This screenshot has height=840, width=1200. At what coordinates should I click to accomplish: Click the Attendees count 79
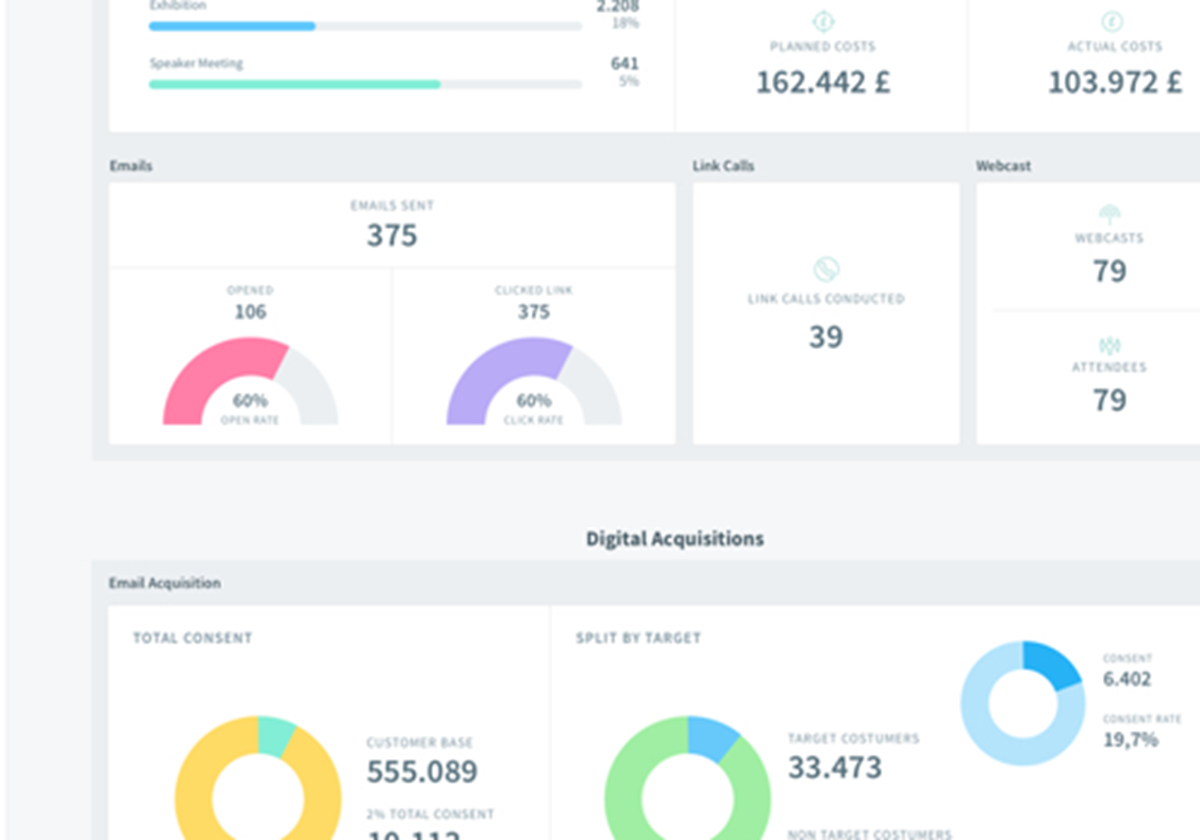point(1109,400)
